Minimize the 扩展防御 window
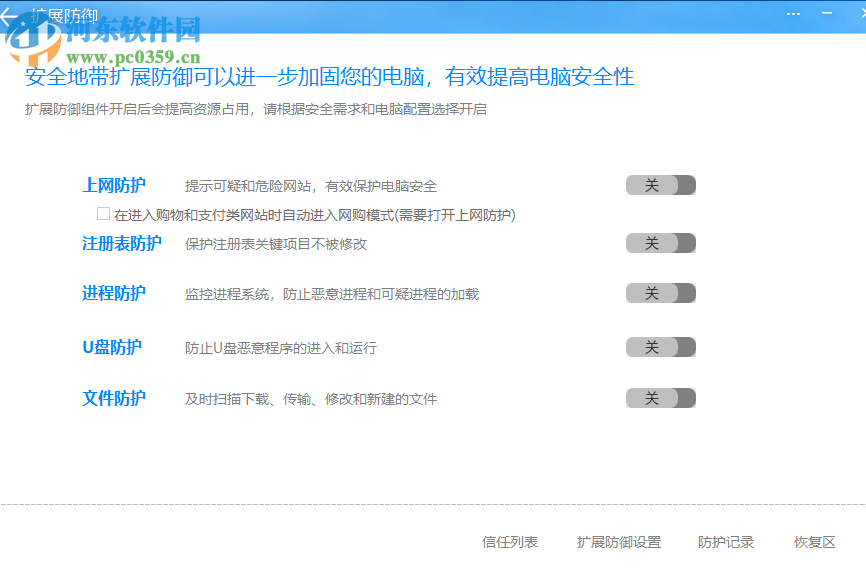Screen dimensions: 866x575 coord(827,13)
